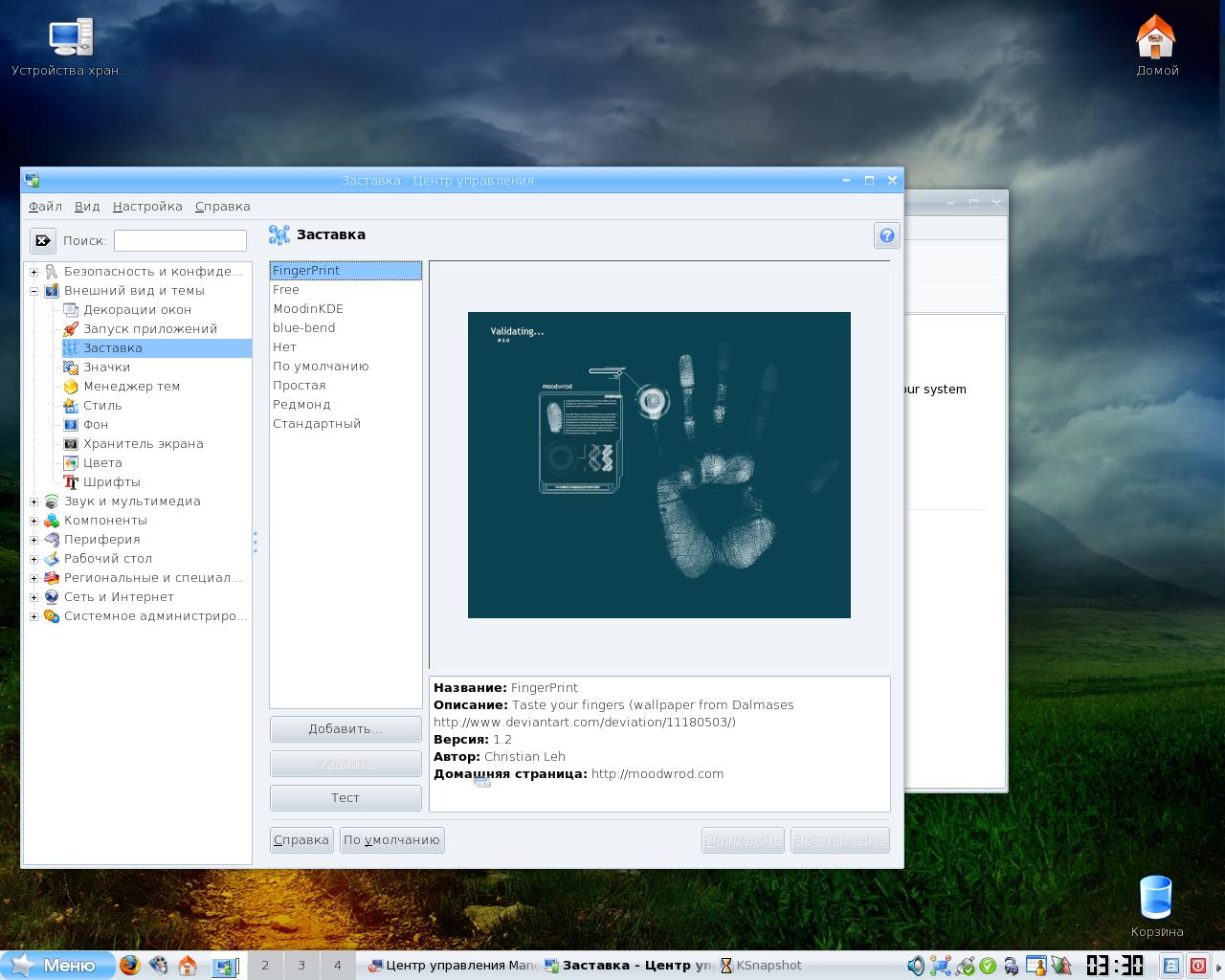Image resolution: width=1225 pixels, height=980 pixels.
Task: Select Фон in the sidebar tree
Action: 95,424
